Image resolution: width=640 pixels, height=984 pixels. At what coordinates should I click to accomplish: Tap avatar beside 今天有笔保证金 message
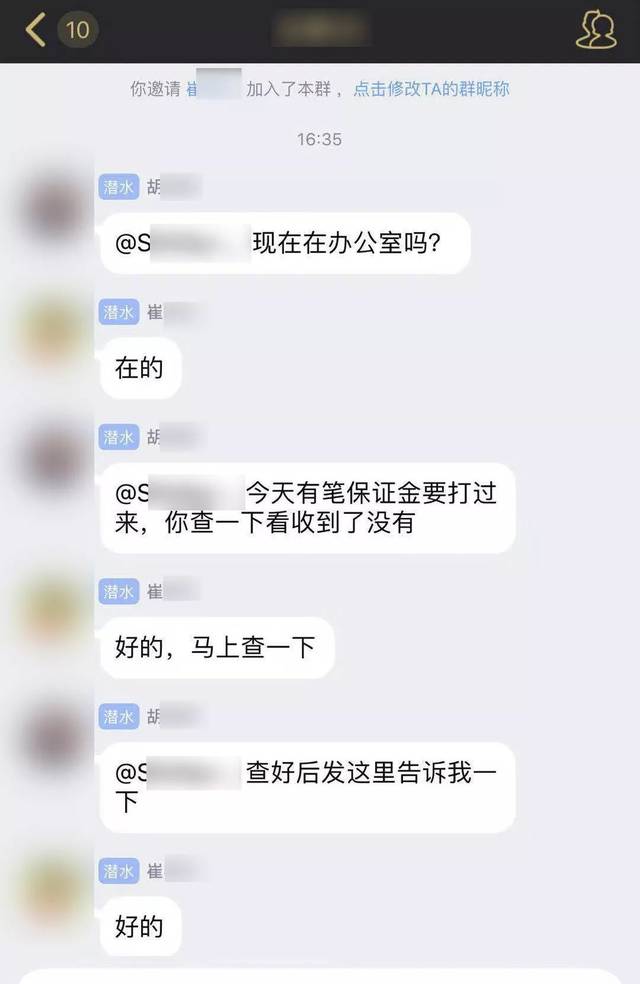pos(53,458)
